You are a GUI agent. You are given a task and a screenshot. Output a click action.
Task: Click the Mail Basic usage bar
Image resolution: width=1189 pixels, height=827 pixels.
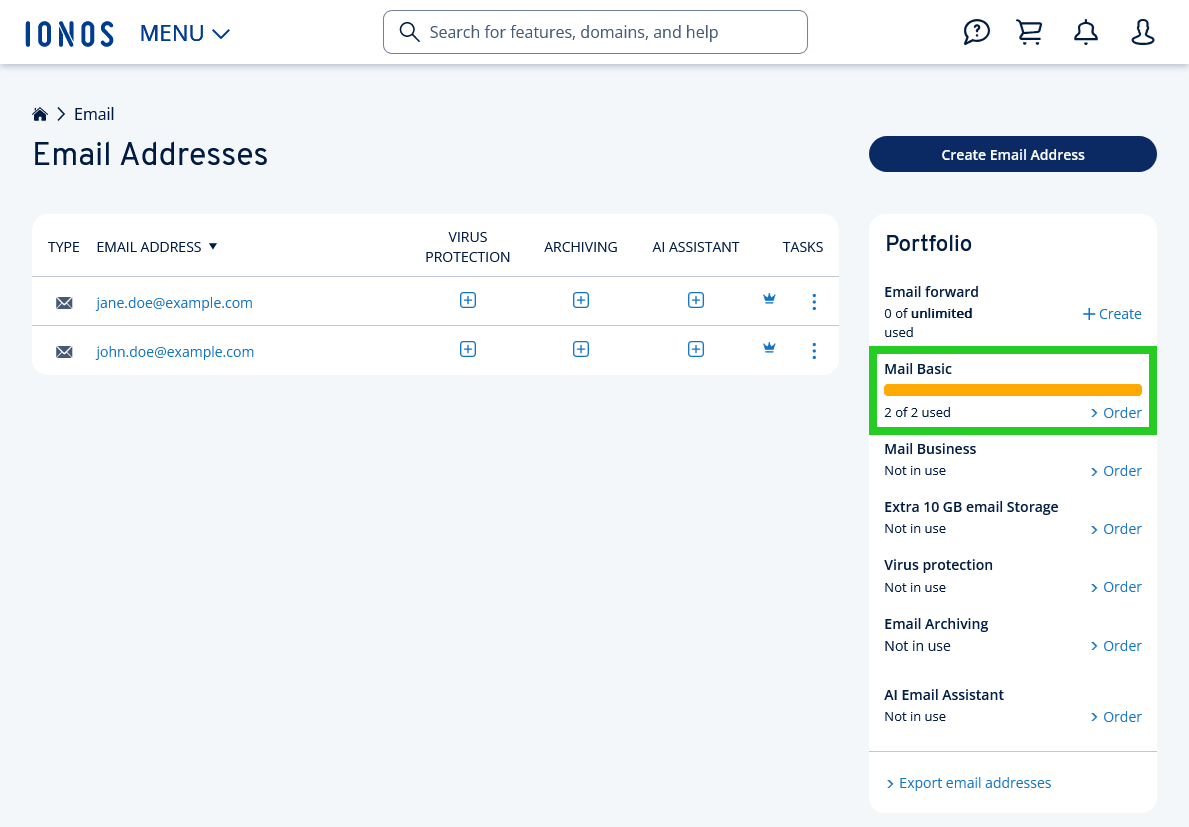pyautogui.click(x=1012, y=390)
